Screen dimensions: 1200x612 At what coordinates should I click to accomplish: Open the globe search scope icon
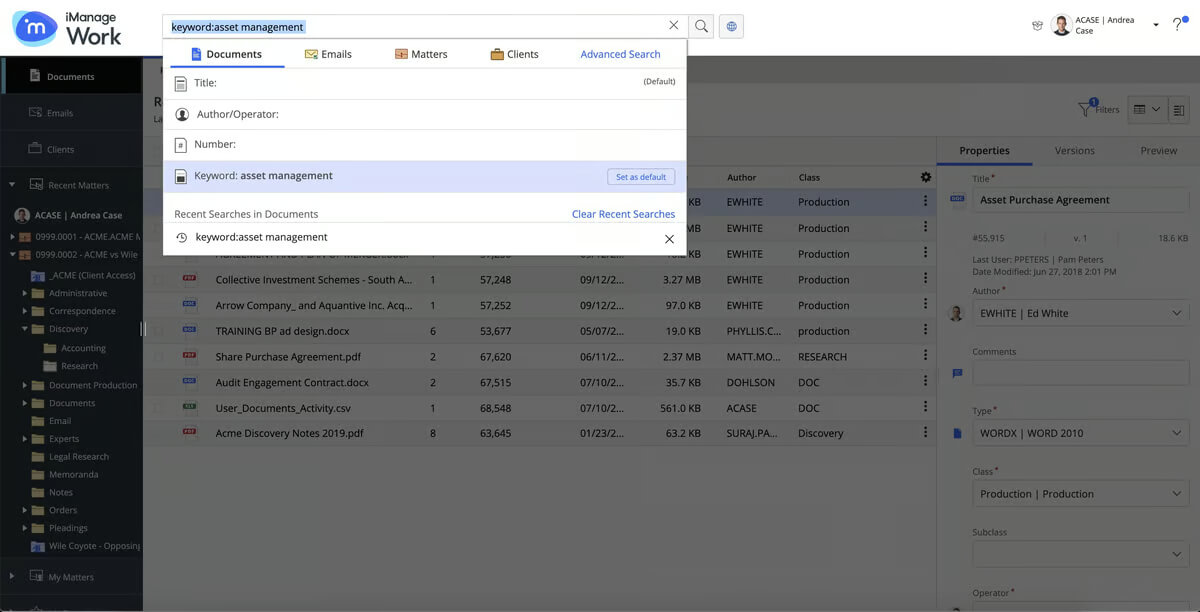(731, 26)
